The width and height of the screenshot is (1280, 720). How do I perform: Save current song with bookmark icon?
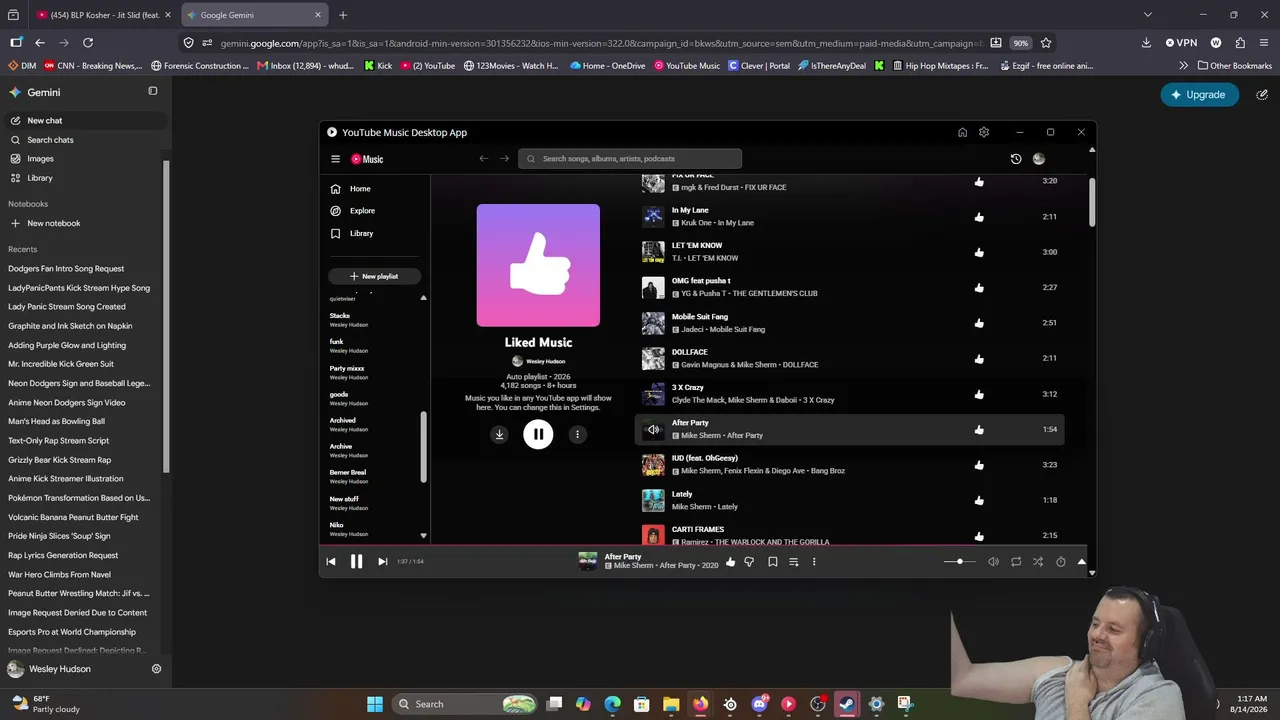773,562
